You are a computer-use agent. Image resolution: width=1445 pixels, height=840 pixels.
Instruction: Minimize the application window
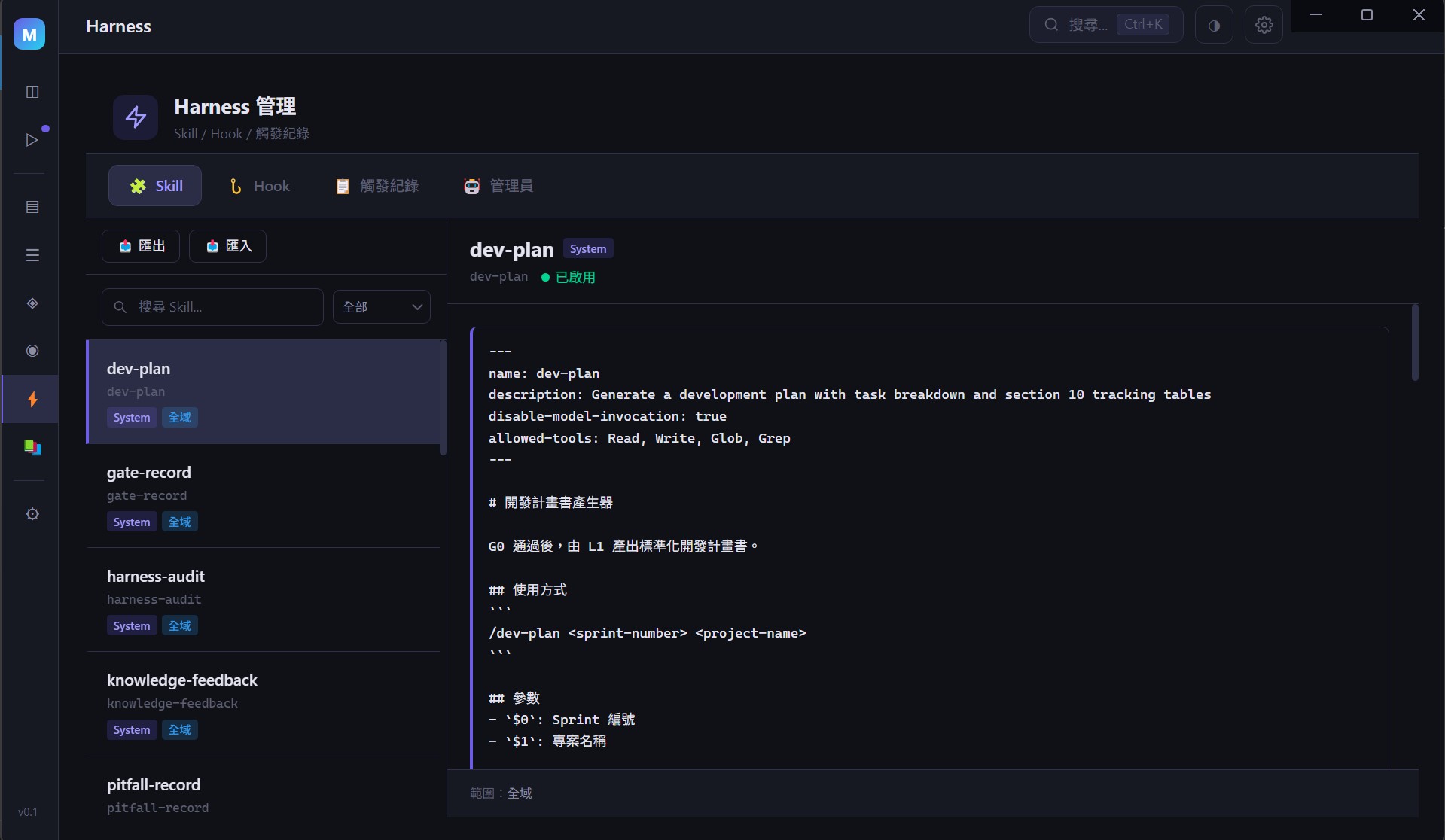coord(1316,15)
